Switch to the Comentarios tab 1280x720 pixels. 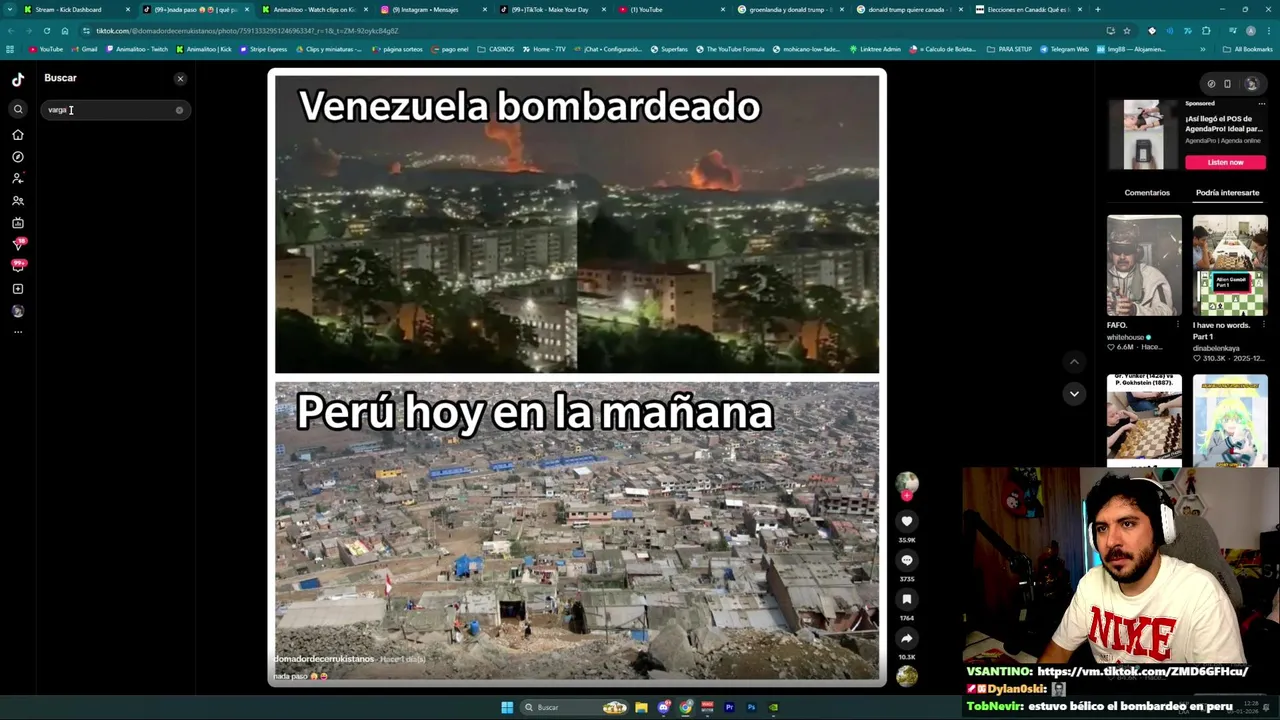pyautogui.click(x=1147, y=193)
